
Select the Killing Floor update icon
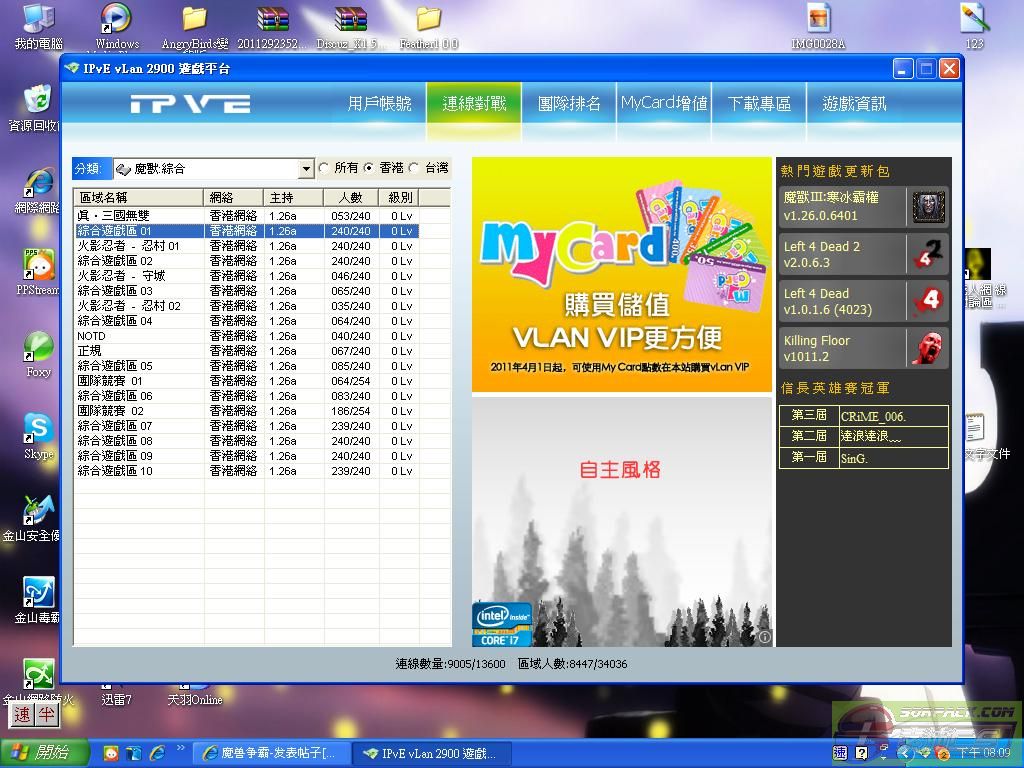point(927,348)
